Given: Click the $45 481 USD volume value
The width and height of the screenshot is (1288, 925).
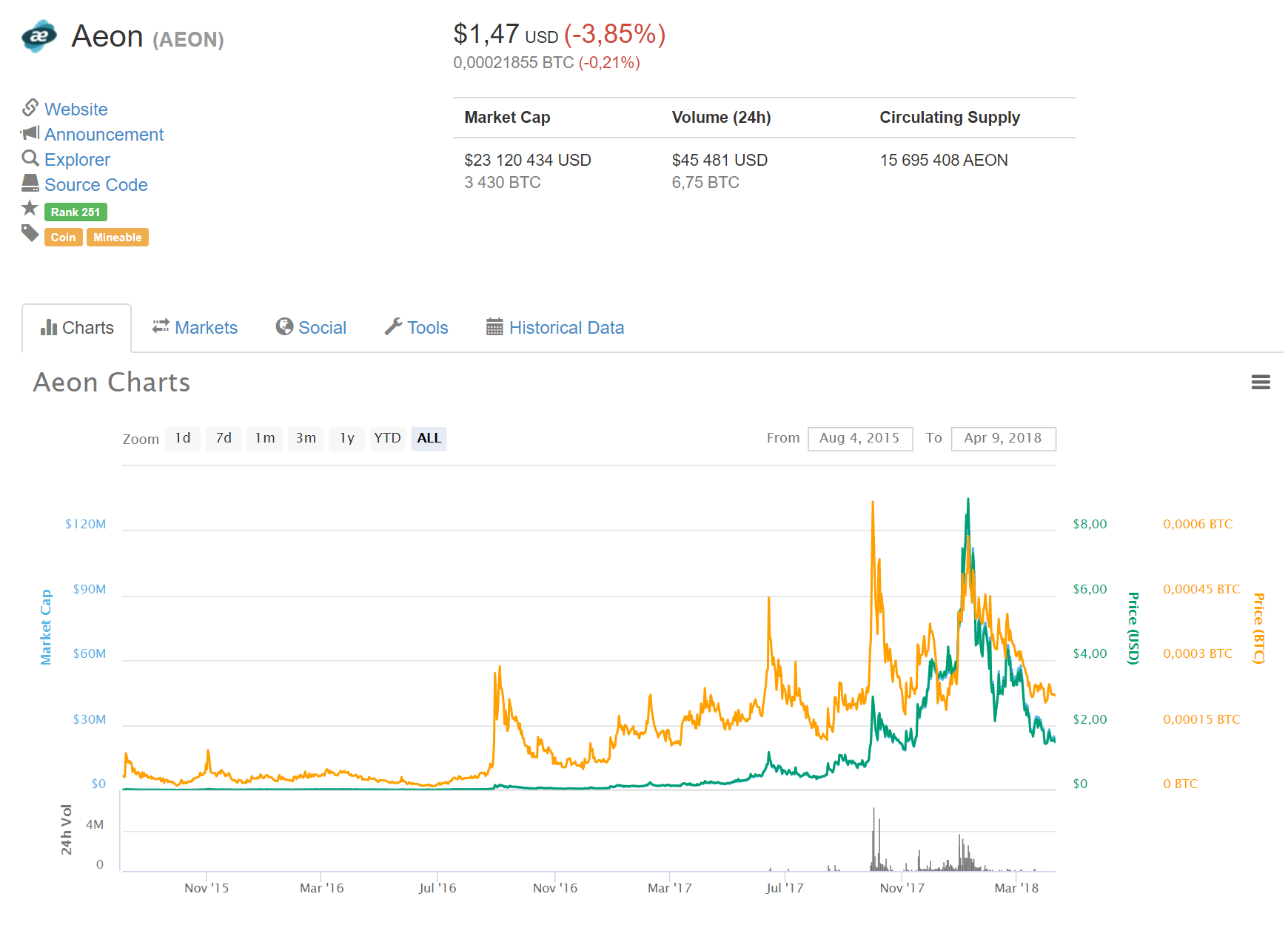Looking at the screenshot, I should pos(720,160).
